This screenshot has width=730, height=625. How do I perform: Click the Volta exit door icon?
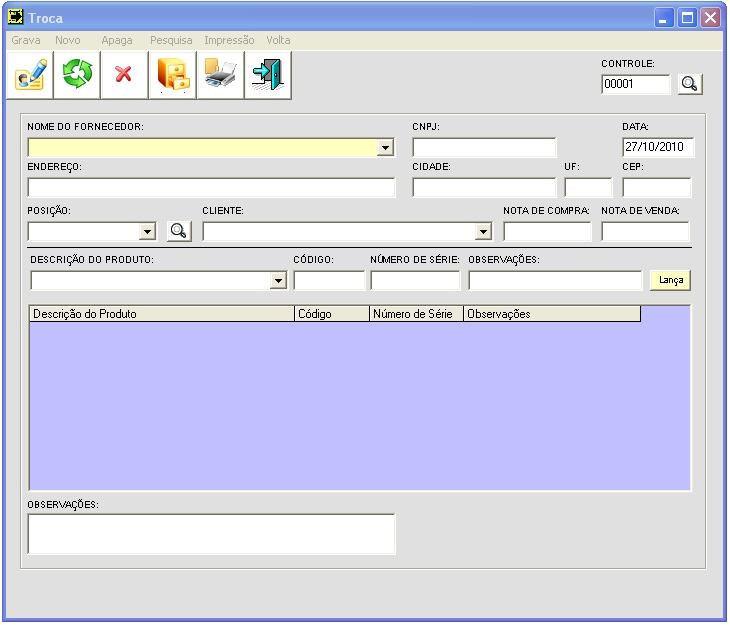point(267,75)
